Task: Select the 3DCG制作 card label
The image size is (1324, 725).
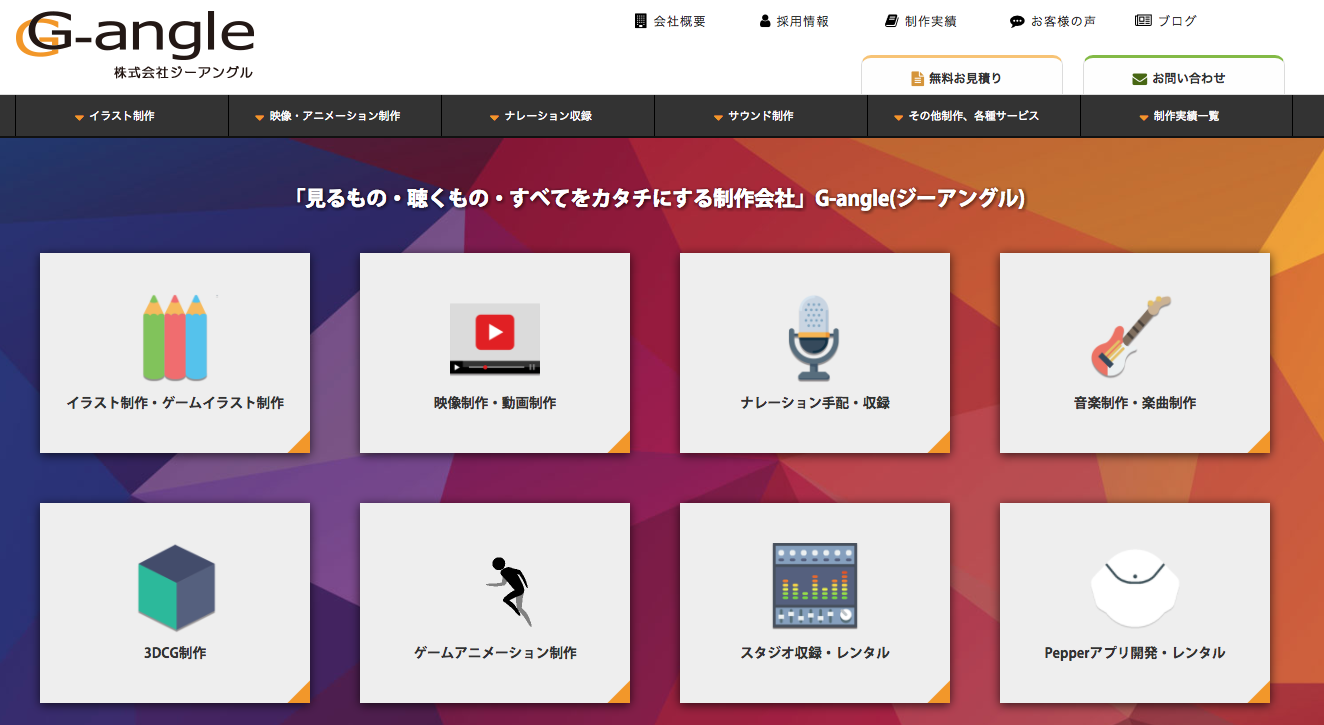Action: click(175, 653)
